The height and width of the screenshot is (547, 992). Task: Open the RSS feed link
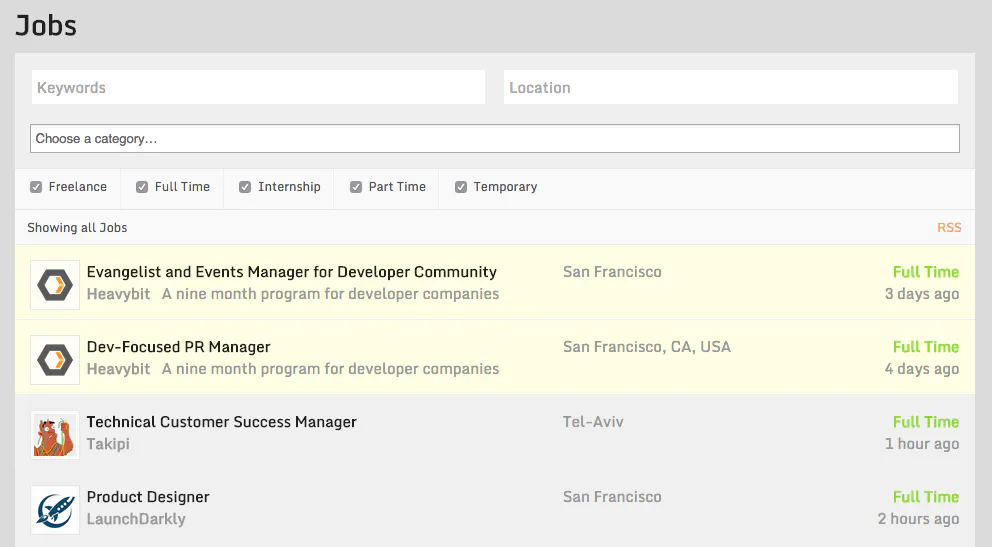coord(949,228)
